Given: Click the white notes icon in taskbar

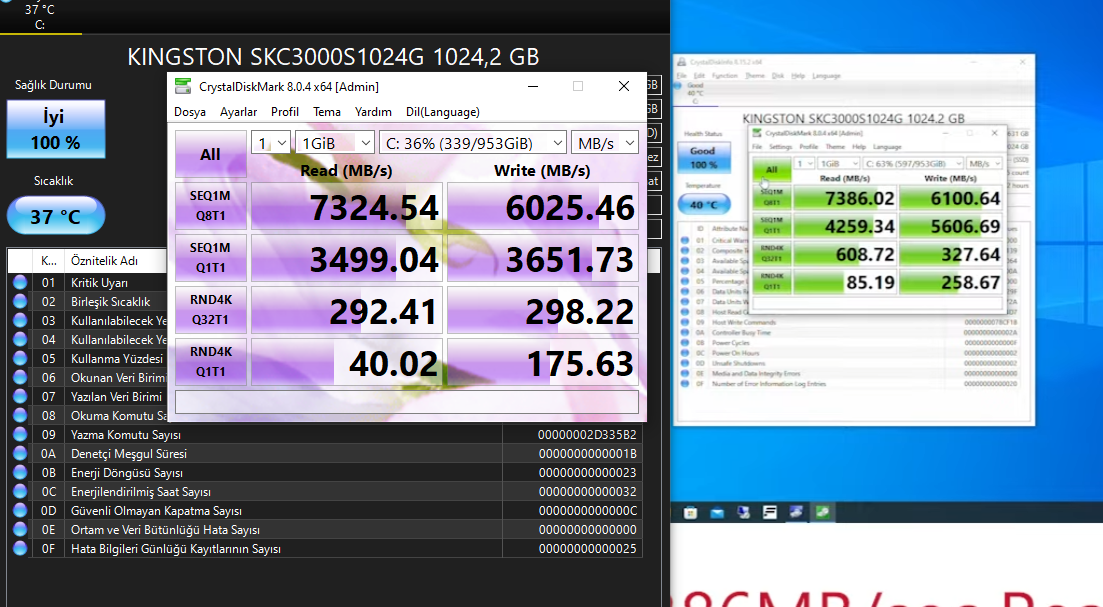Looking at the screenshot, I should tap(770, 513).
